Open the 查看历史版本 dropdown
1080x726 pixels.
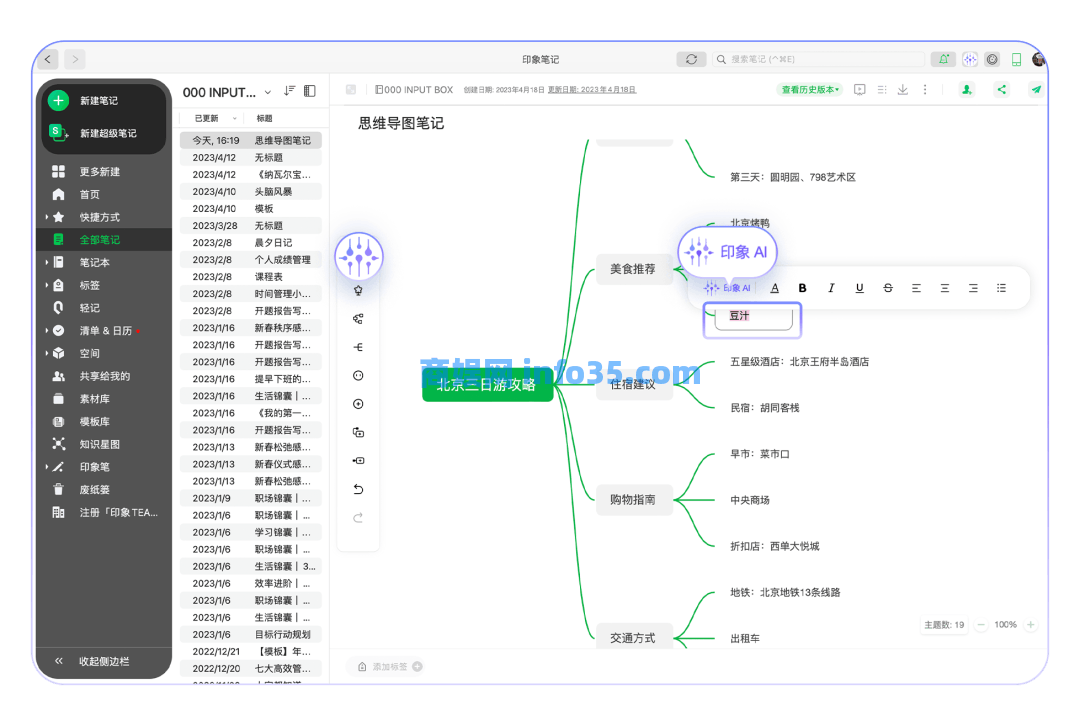[809, 89]
